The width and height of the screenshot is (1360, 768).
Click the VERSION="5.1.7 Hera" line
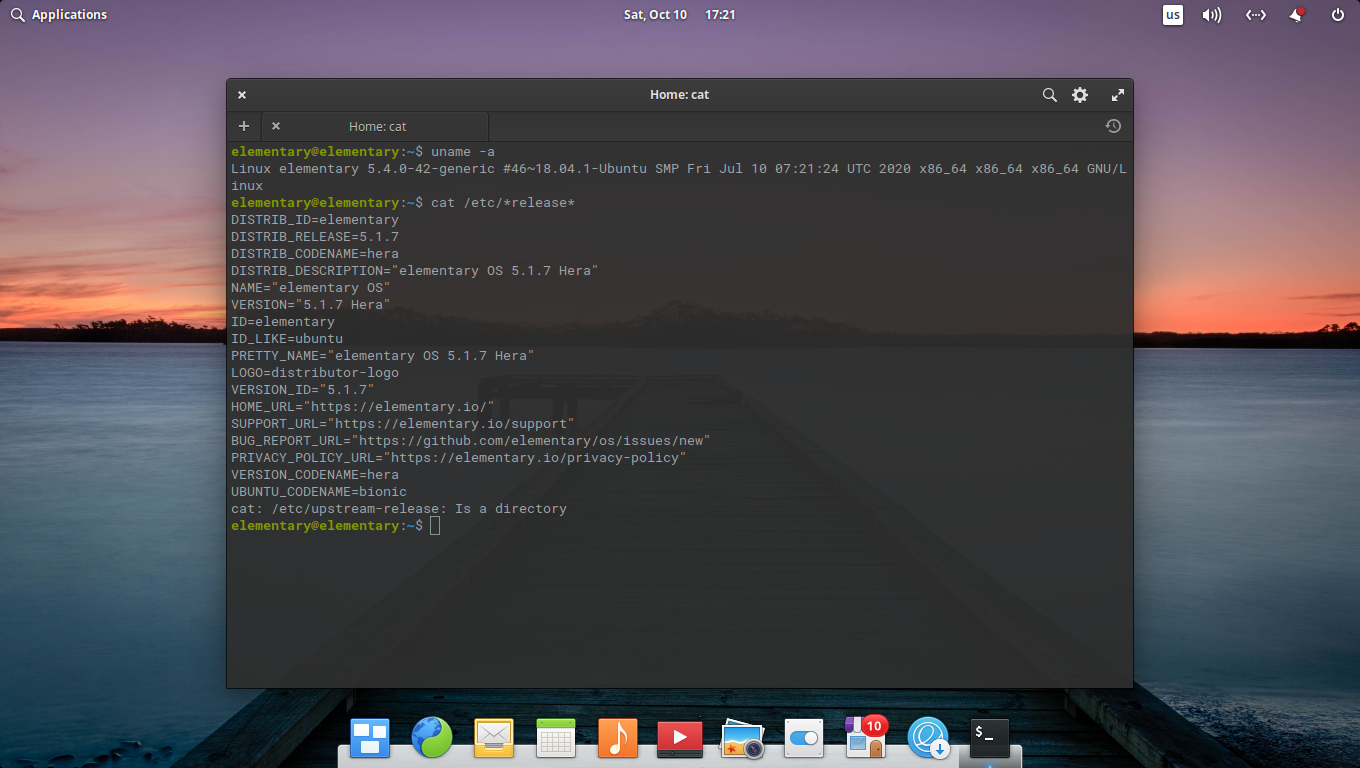pos(311,305)
